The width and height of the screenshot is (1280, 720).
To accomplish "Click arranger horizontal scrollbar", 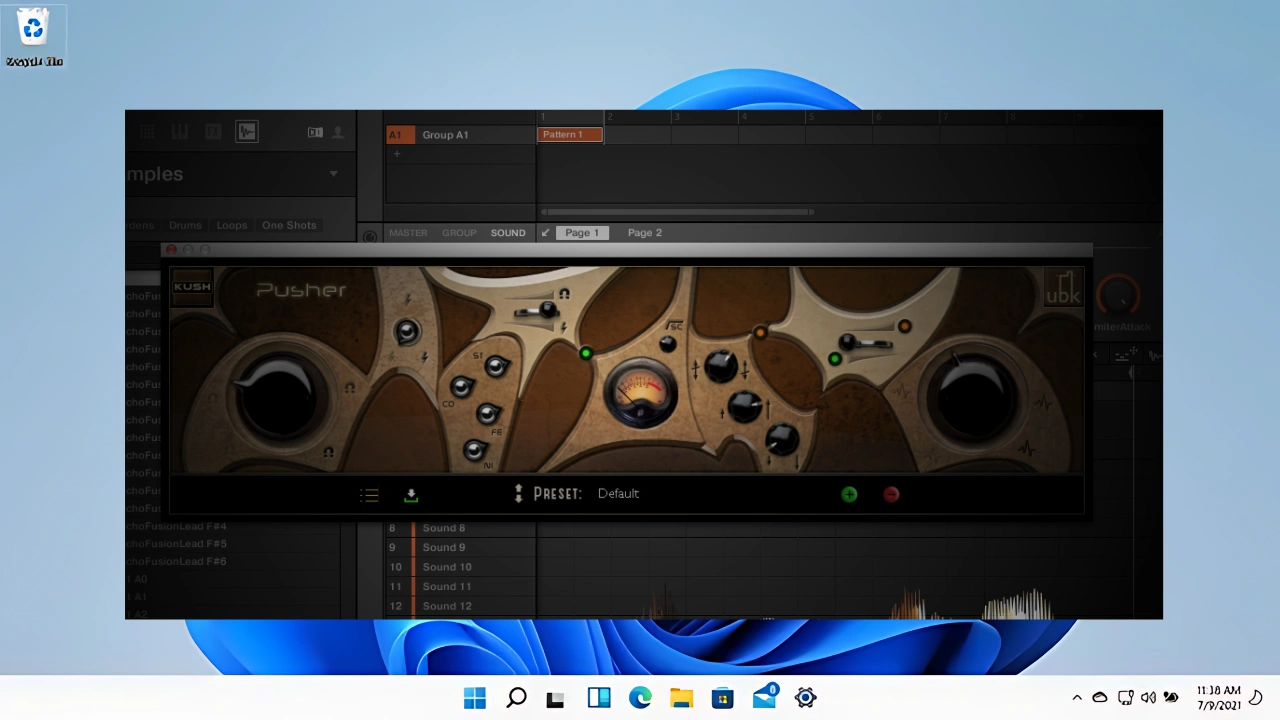I will [677, 212].
